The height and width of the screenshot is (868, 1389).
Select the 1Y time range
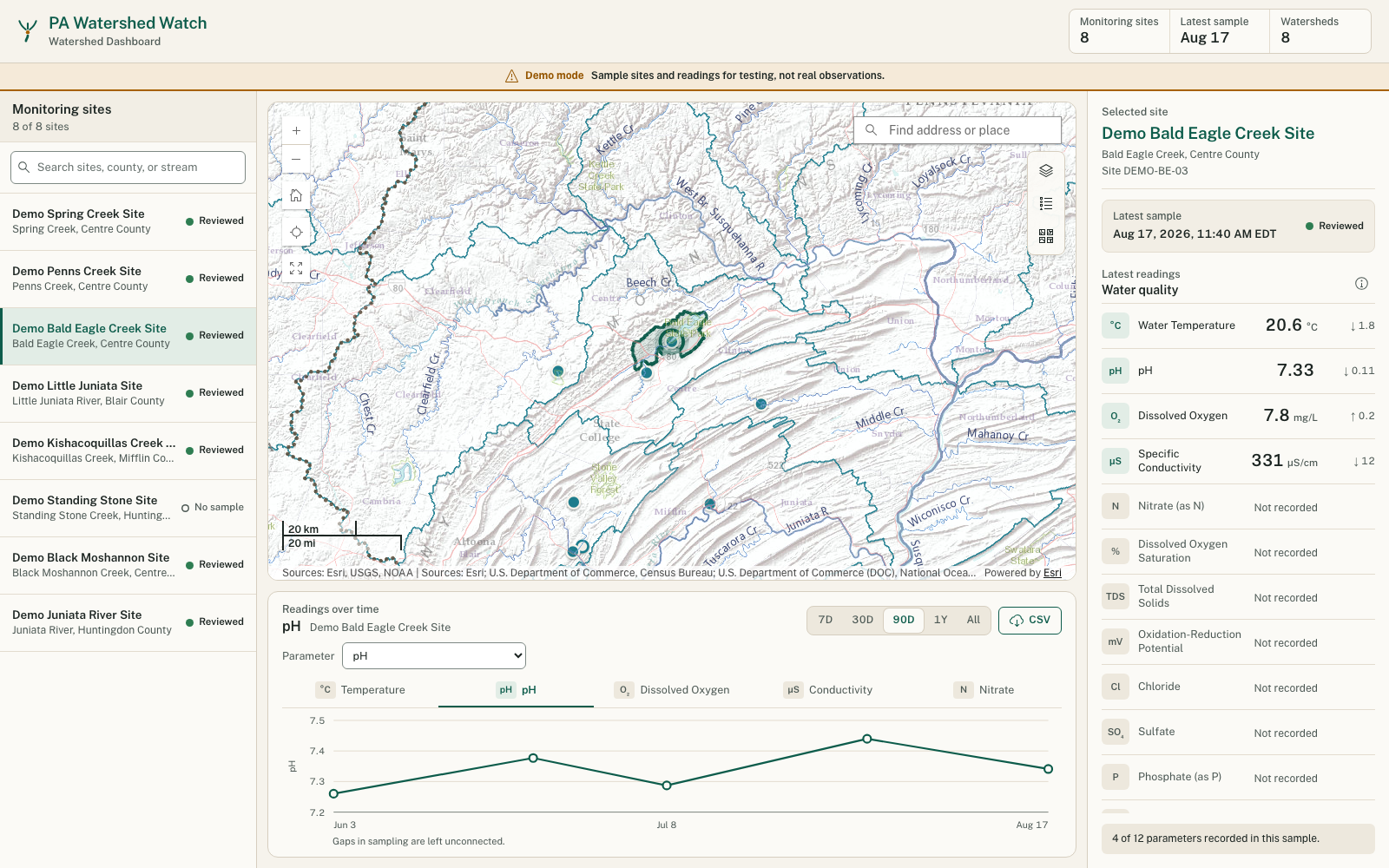pos(940,620)
